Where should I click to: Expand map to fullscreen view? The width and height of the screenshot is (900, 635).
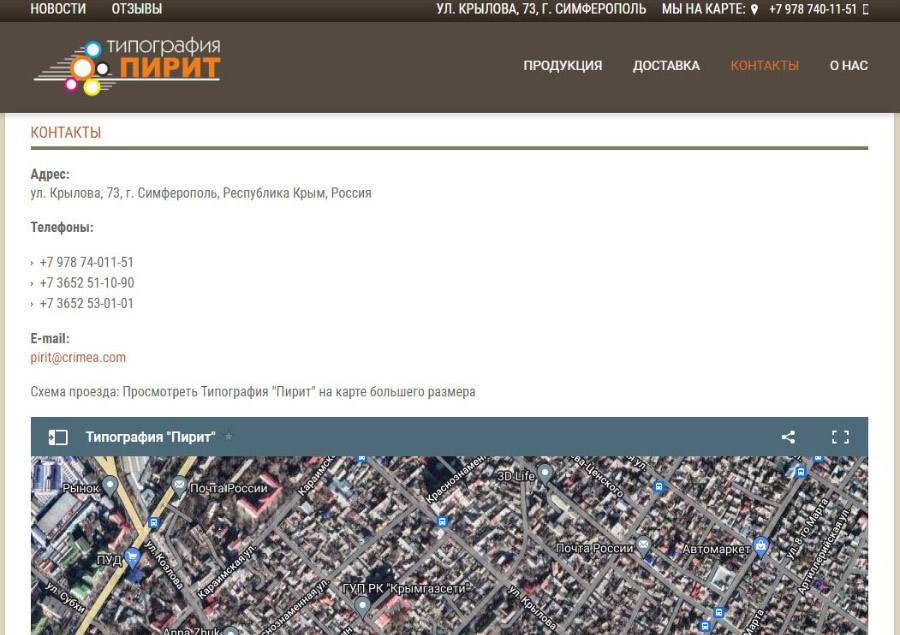(x=840, y=437)
